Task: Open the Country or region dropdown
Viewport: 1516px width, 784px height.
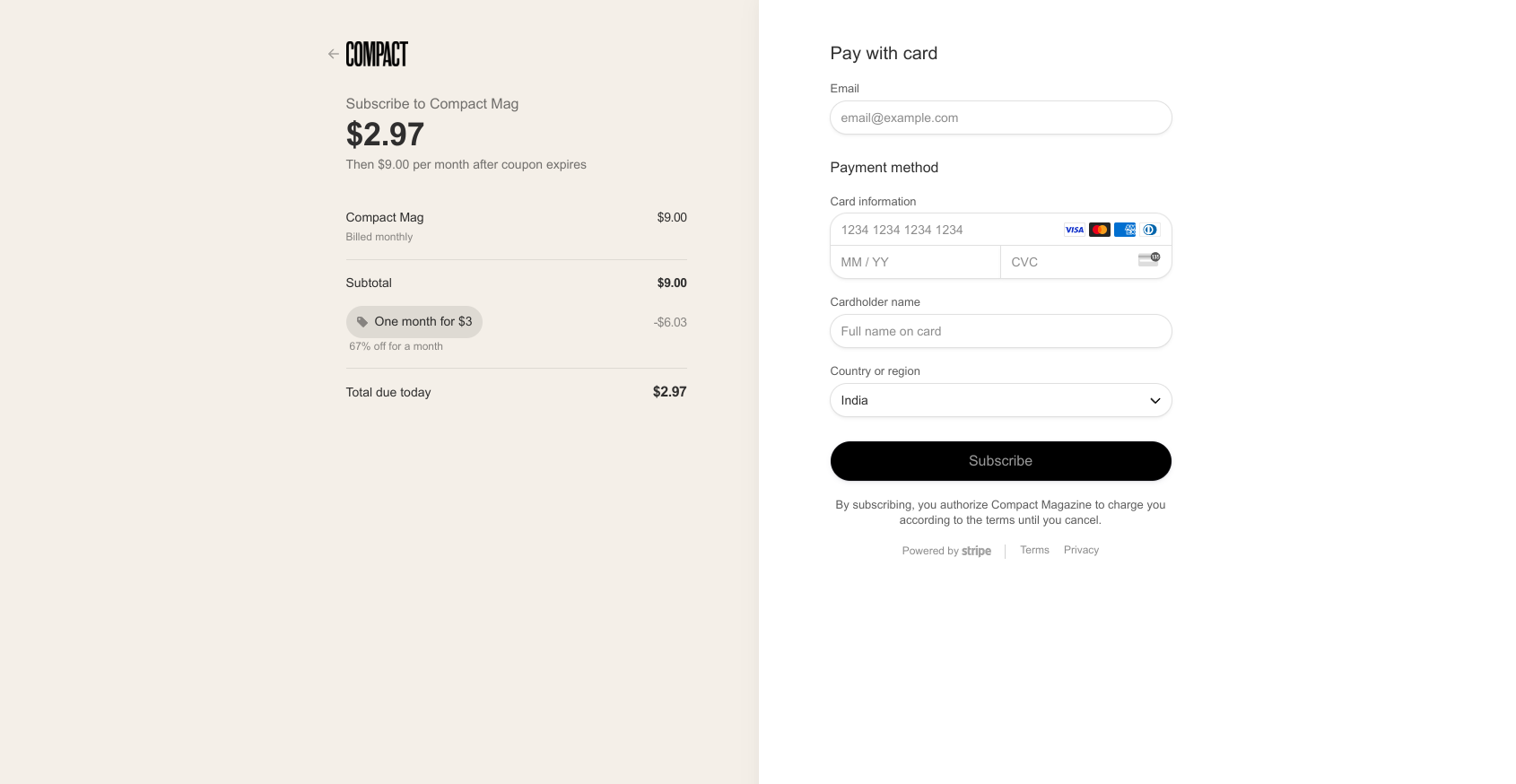Action: pos(1001,400)
